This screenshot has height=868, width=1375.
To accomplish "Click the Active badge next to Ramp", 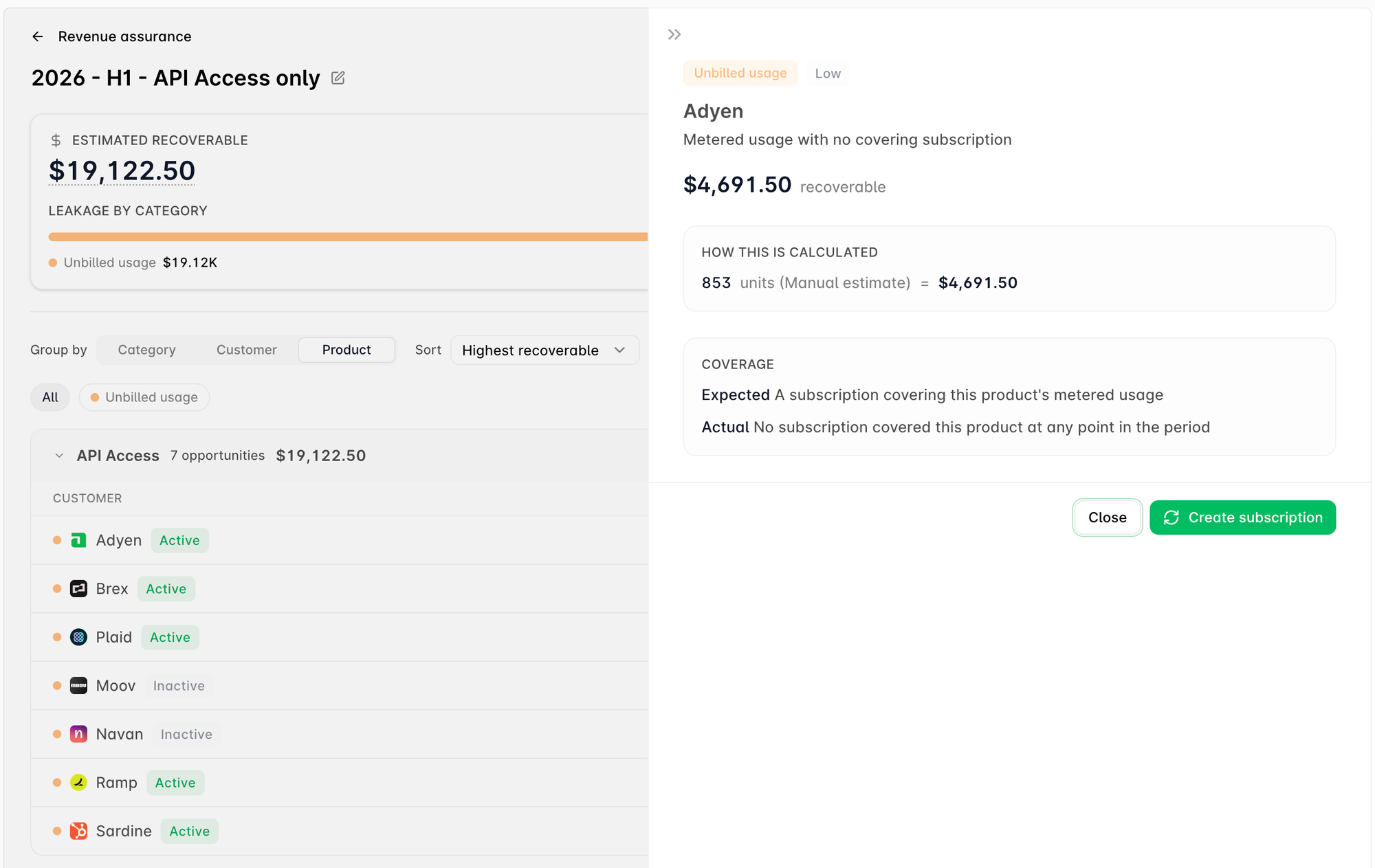I will [x=175, y=783].
